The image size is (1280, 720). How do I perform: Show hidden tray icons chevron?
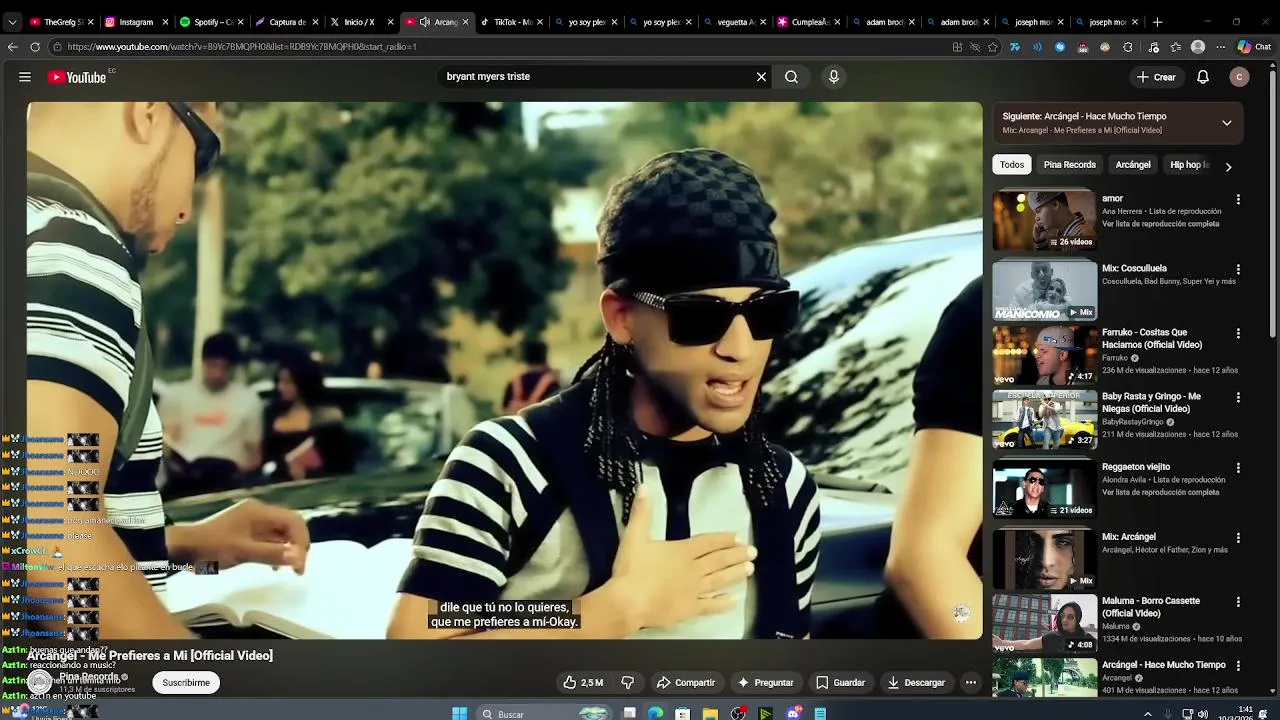1147,714
